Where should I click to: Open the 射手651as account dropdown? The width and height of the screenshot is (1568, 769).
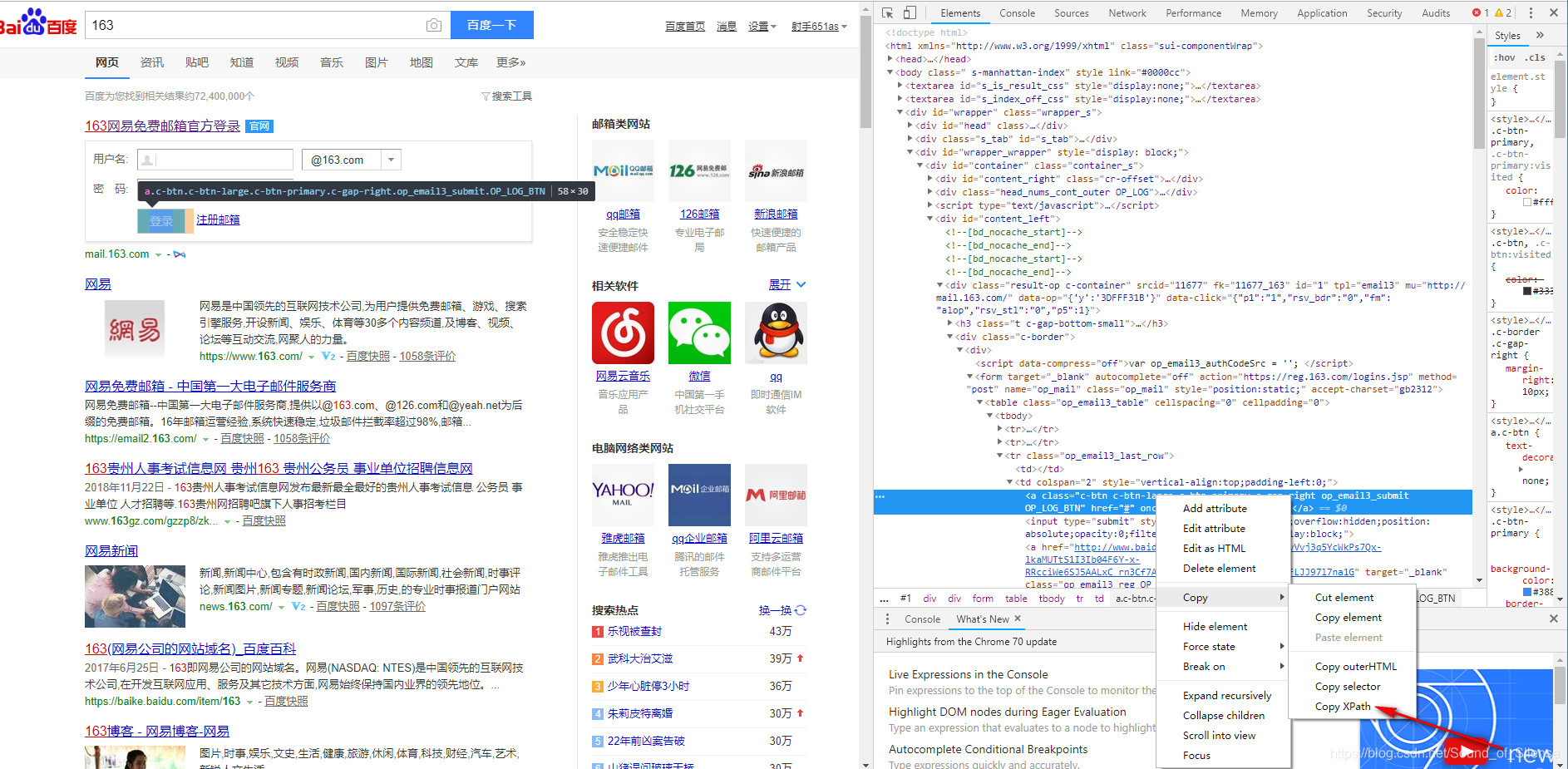819,27
